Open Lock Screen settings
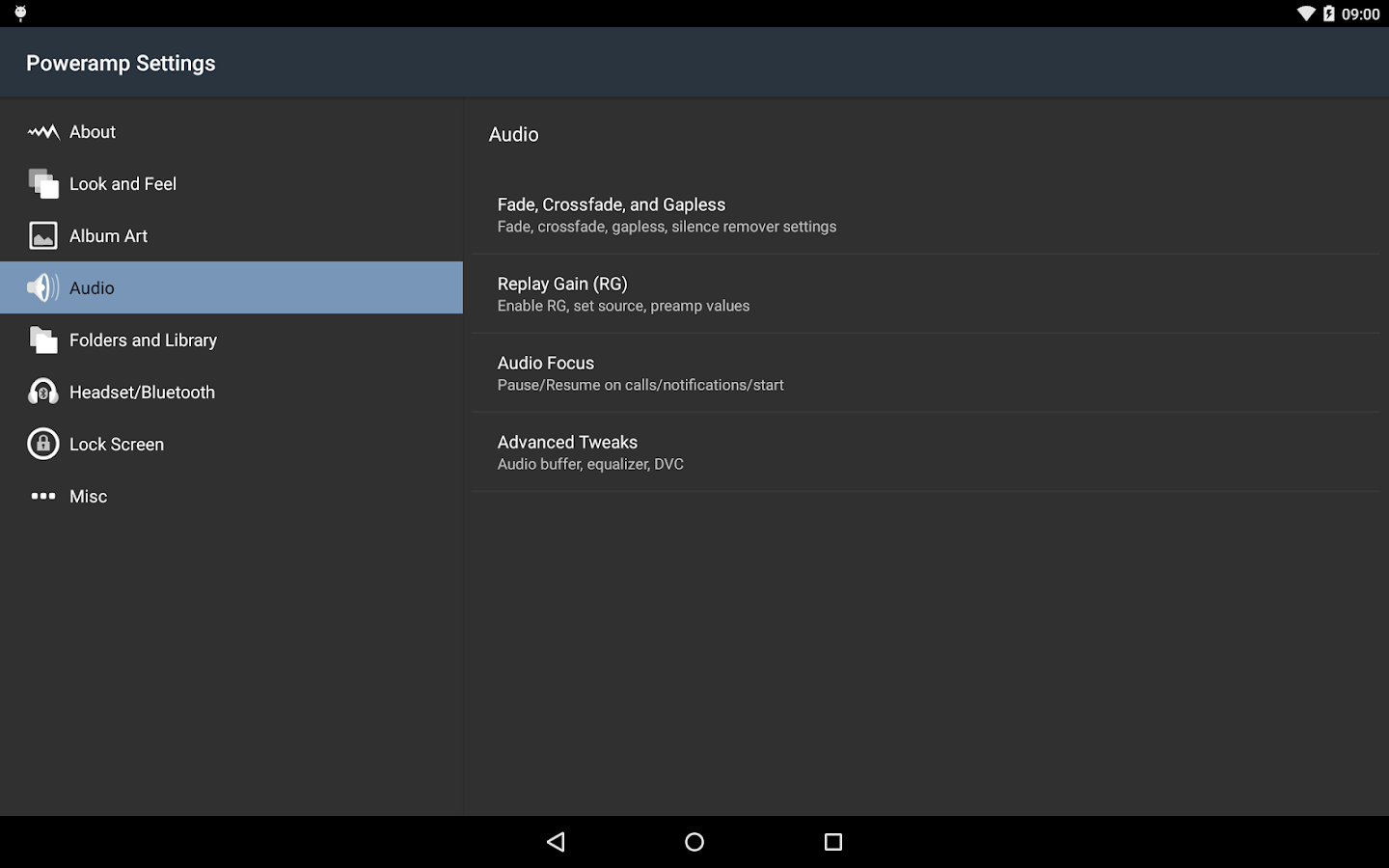 (231, 445)
